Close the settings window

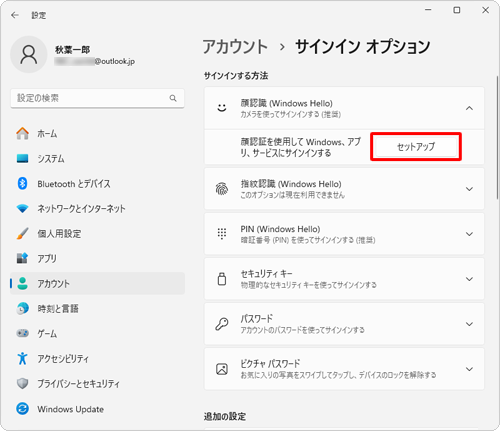point(485,10)
